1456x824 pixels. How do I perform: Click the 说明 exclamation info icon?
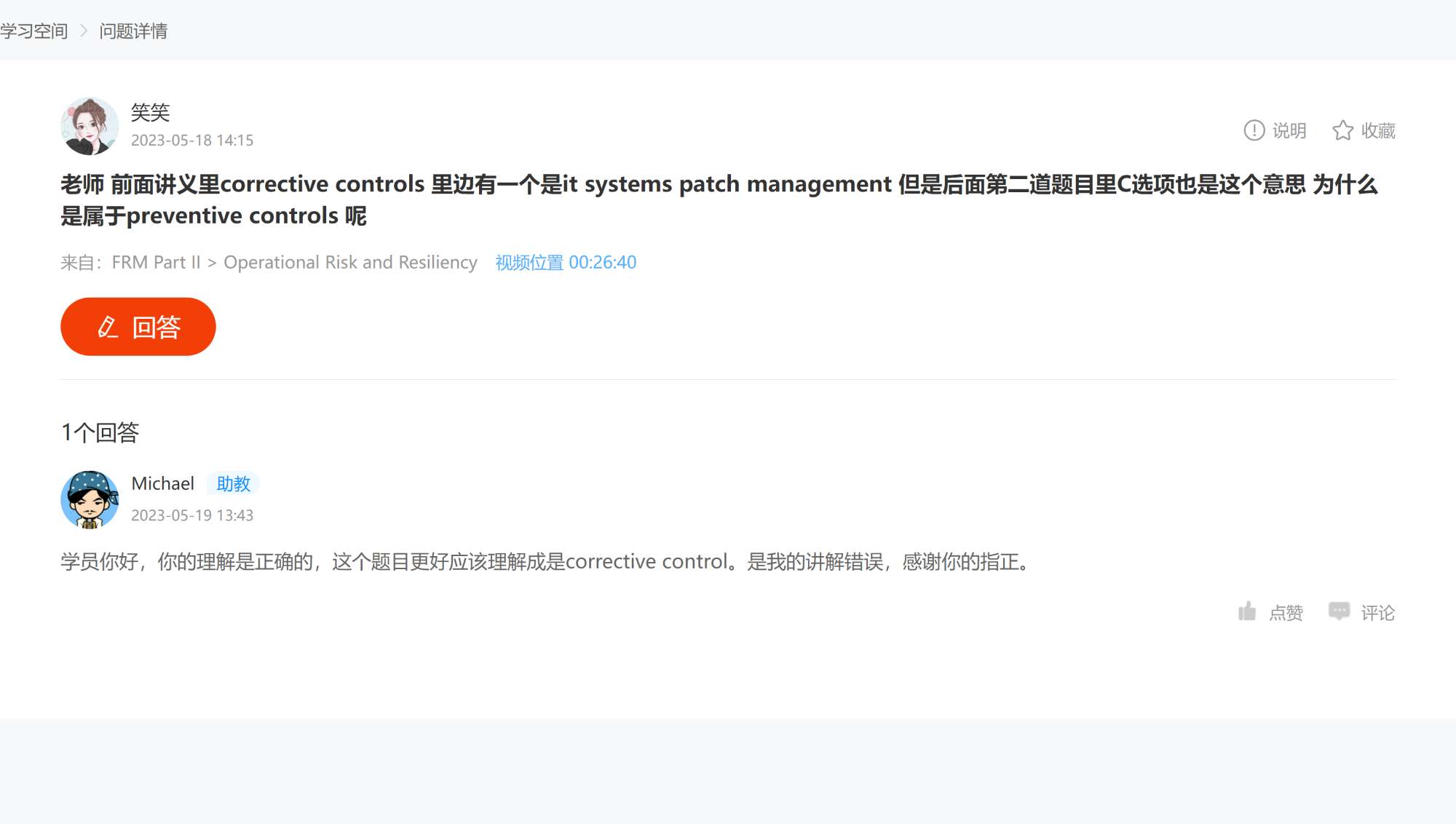1254,130
